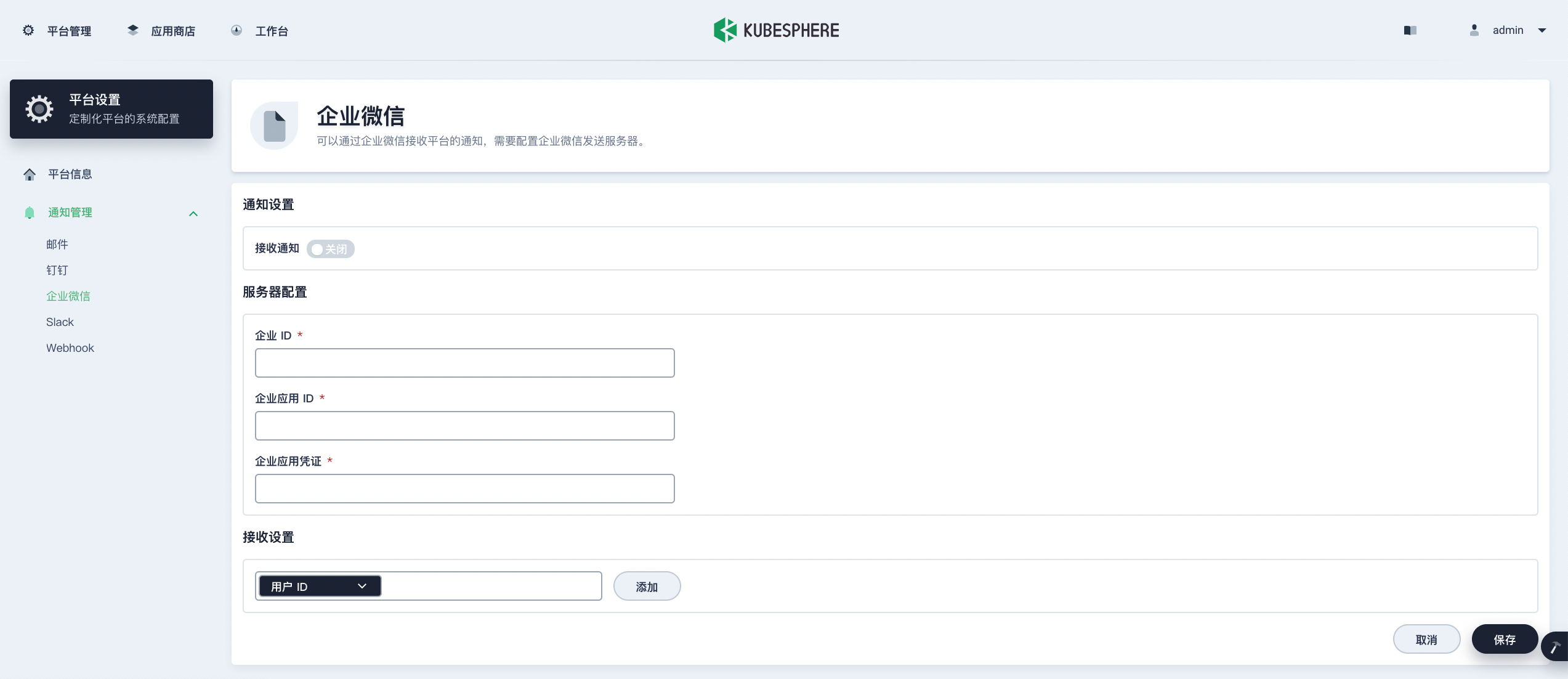This screenshot has width=1568, height=679.
Task: Click the platform management gear icon
Action: tap(28, 30)
